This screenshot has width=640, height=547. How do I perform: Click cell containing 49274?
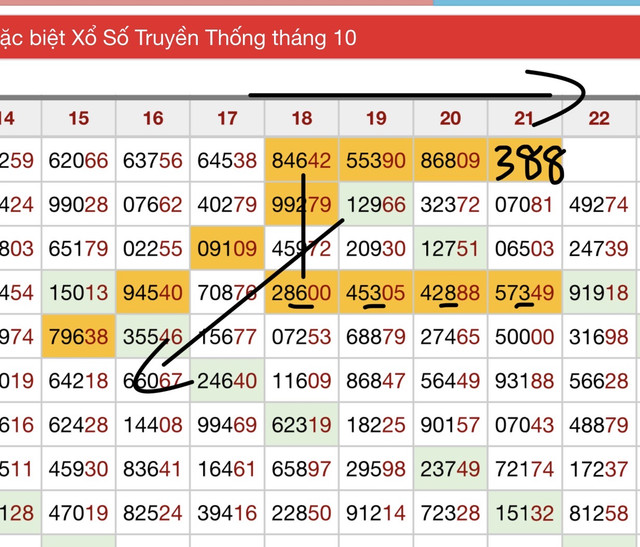click(x=599, y=204)
